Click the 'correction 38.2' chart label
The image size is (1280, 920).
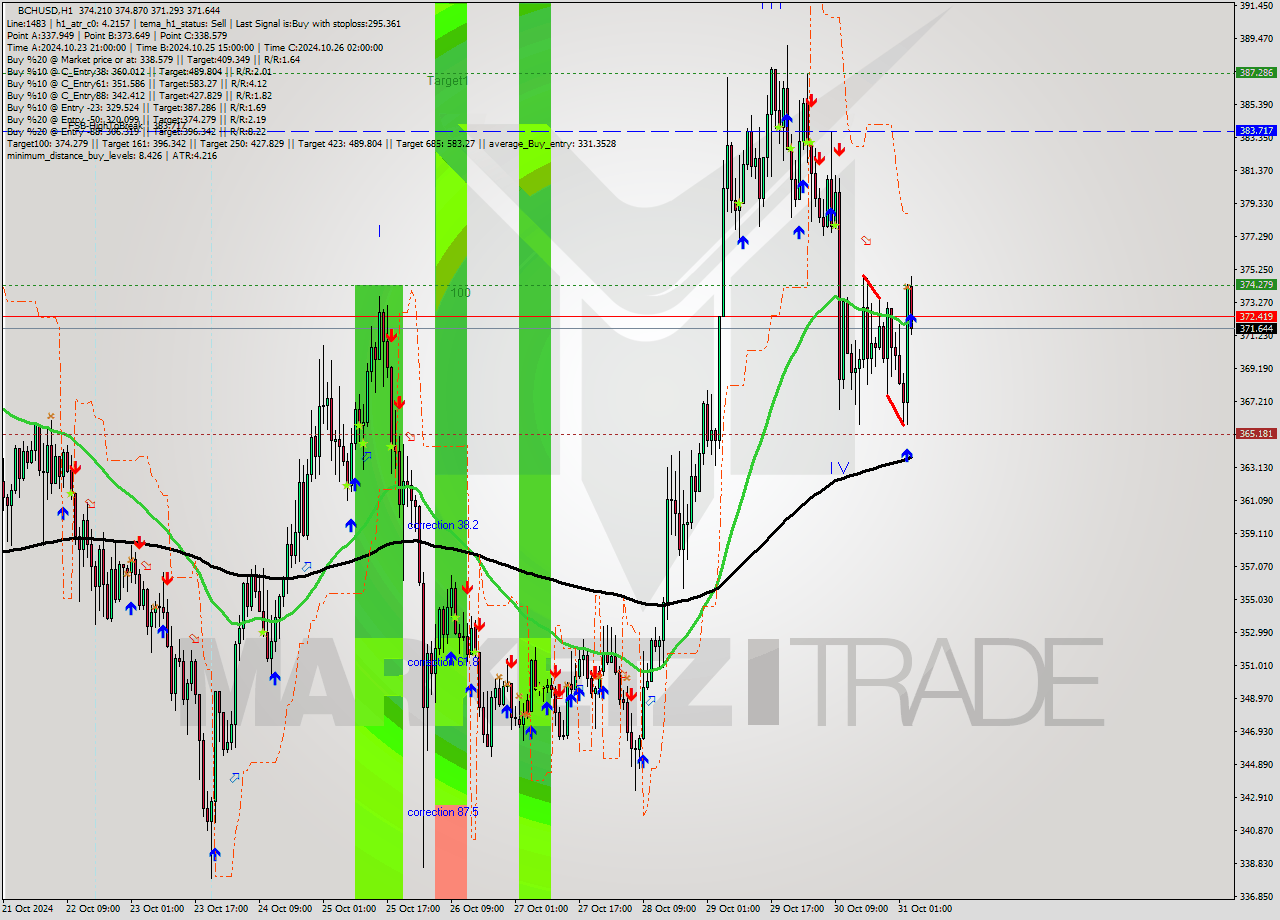[443, 525]
